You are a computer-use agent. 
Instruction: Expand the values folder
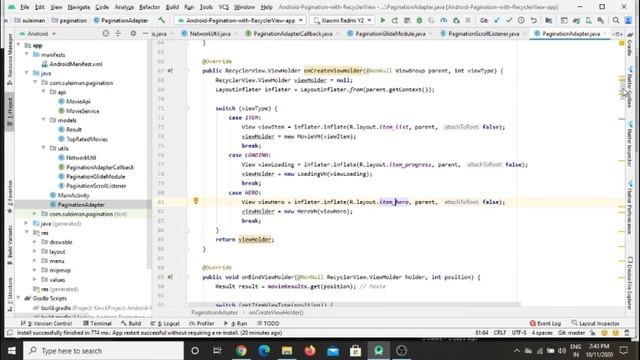coord(35,280)
